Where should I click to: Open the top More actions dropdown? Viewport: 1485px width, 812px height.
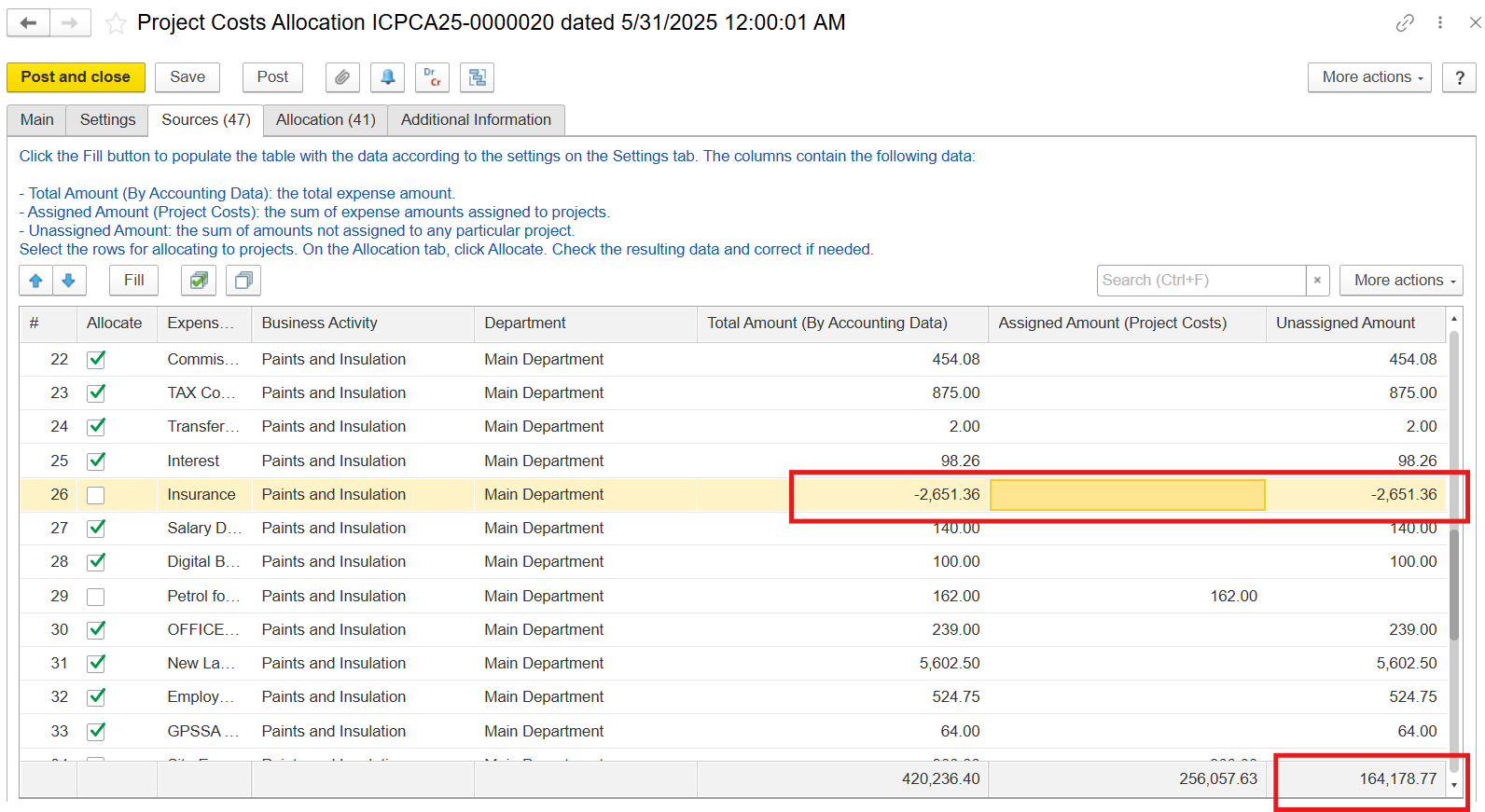(x=1371, y=77)
